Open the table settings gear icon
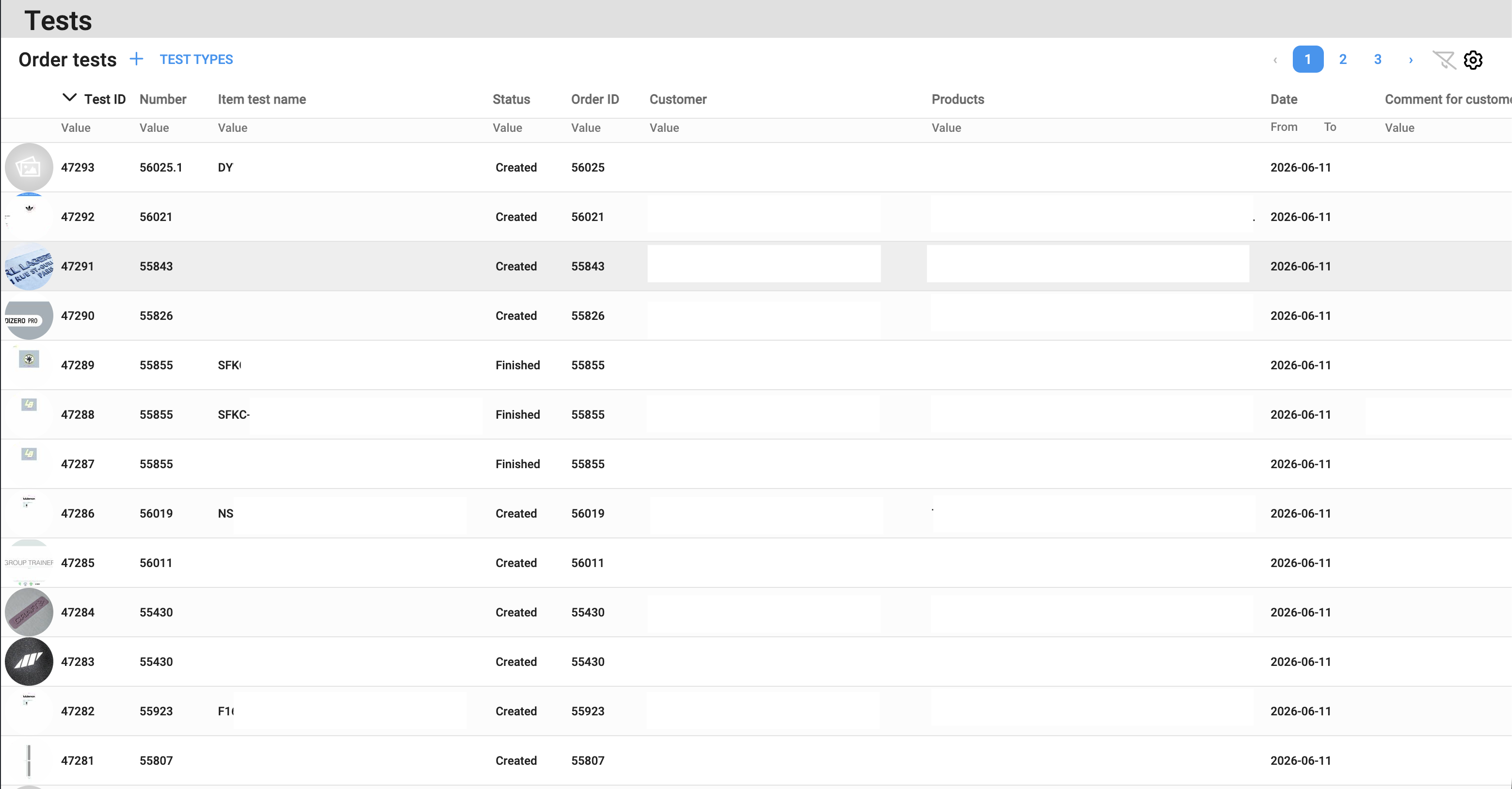1512x789 pixels. tap(1473, 60)
